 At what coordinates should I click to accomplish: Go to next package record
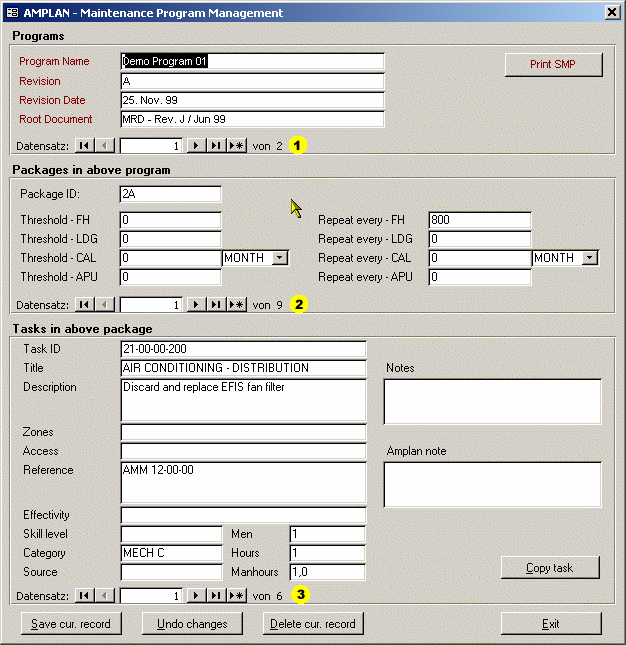click(197, 304)
